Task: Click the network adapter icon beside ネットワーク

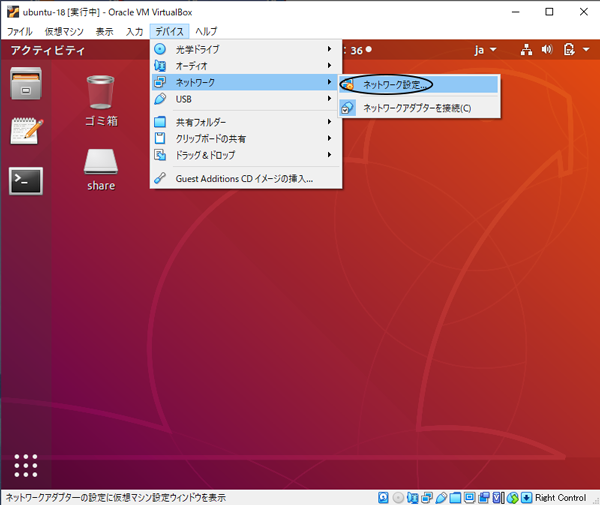Action: click(x=160, y=82)
